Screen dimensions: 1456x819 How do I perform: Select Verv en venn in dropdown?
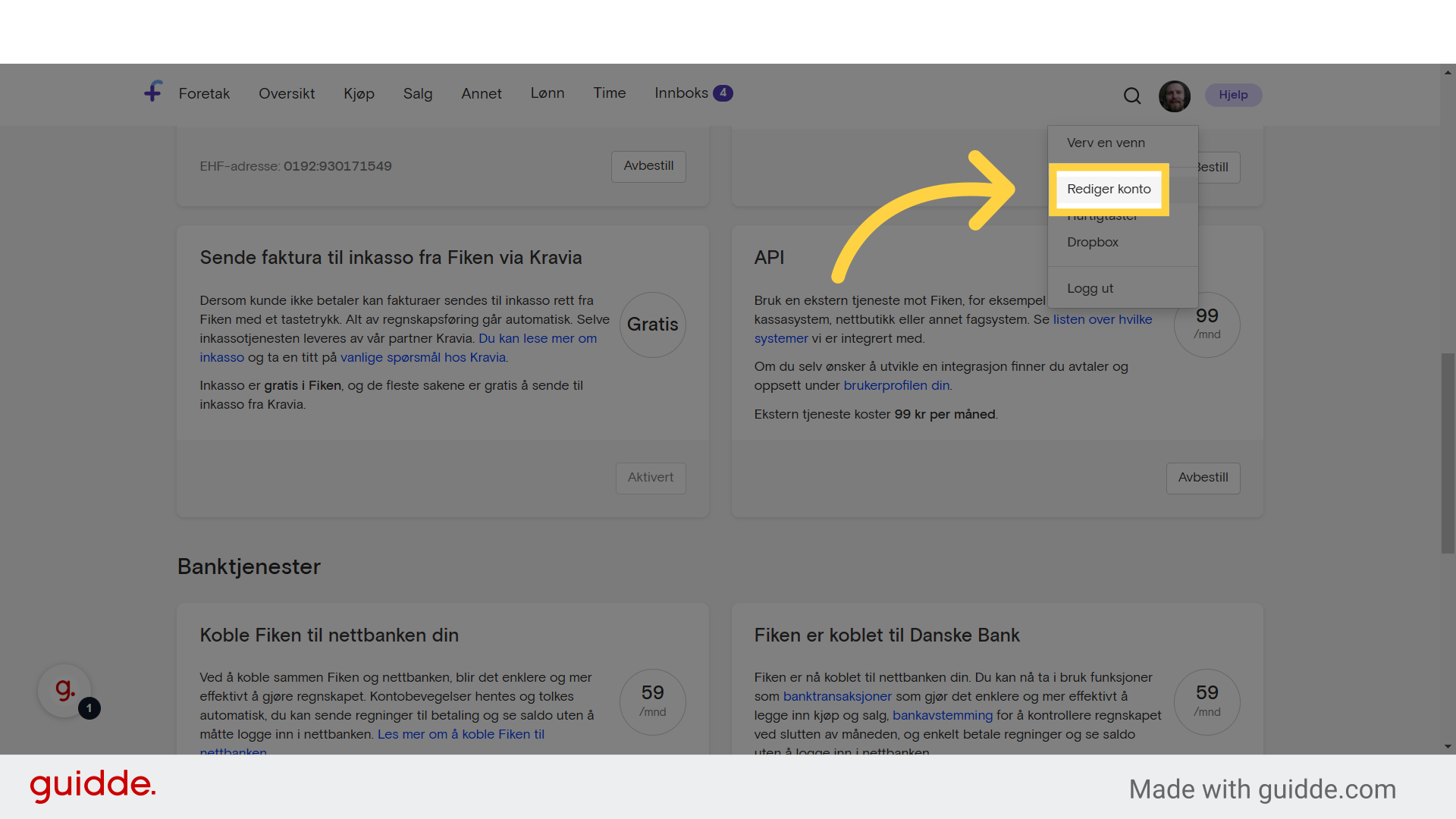[1106, 143]
